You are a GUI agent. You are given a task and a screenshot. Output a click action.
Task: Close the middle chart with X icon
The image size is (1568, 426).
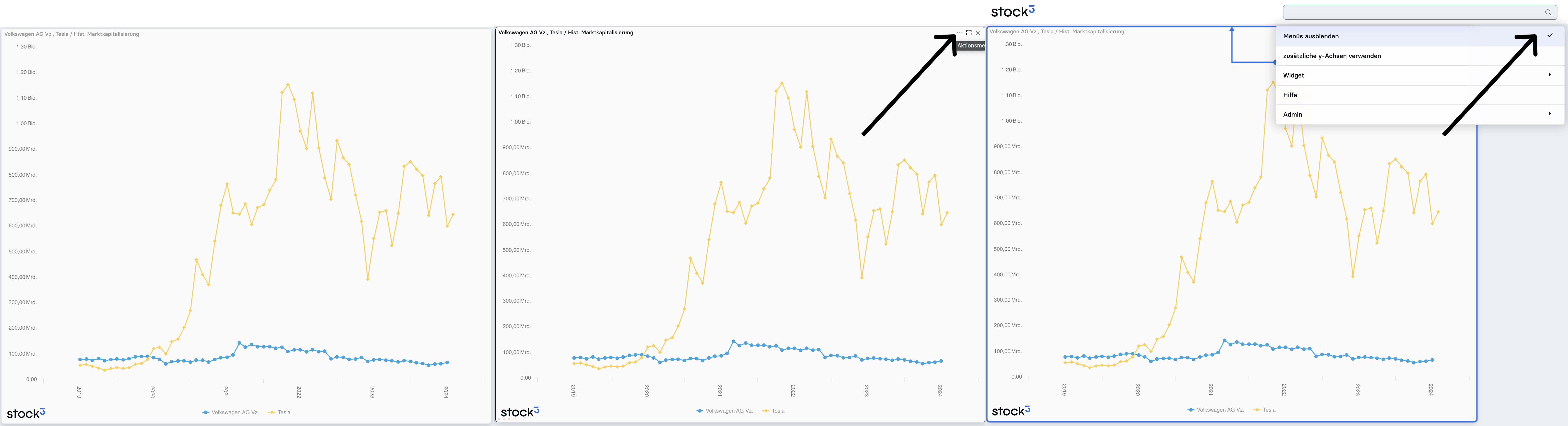coord(978,33)
